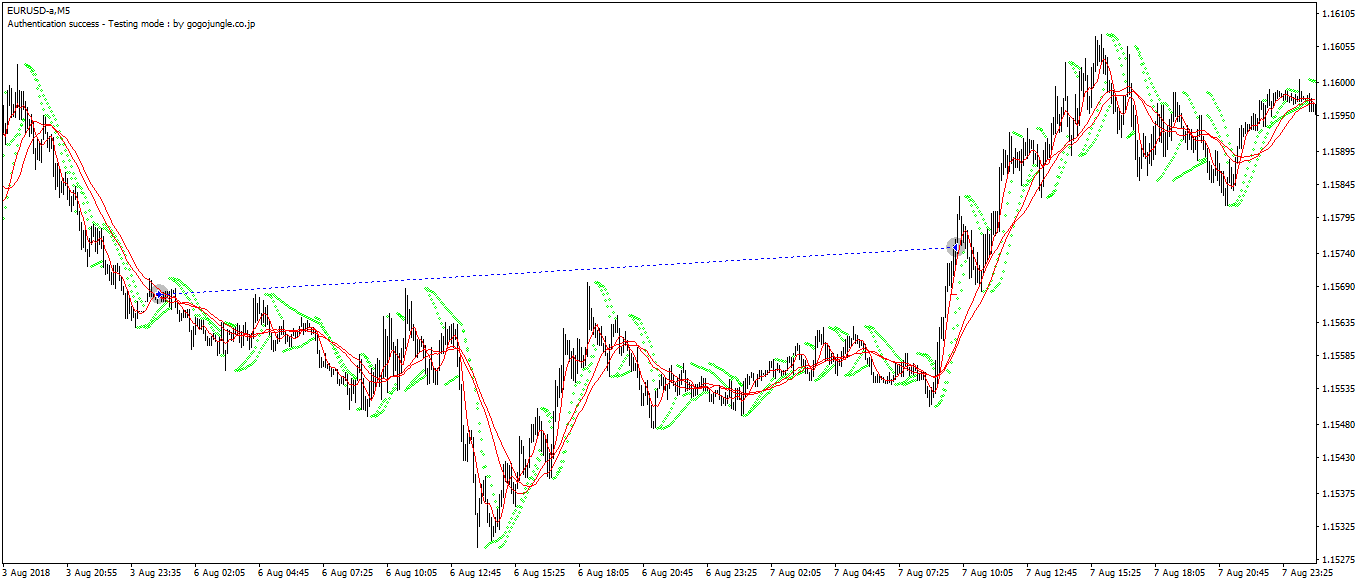Click the 1.16105 price label

1338,13
